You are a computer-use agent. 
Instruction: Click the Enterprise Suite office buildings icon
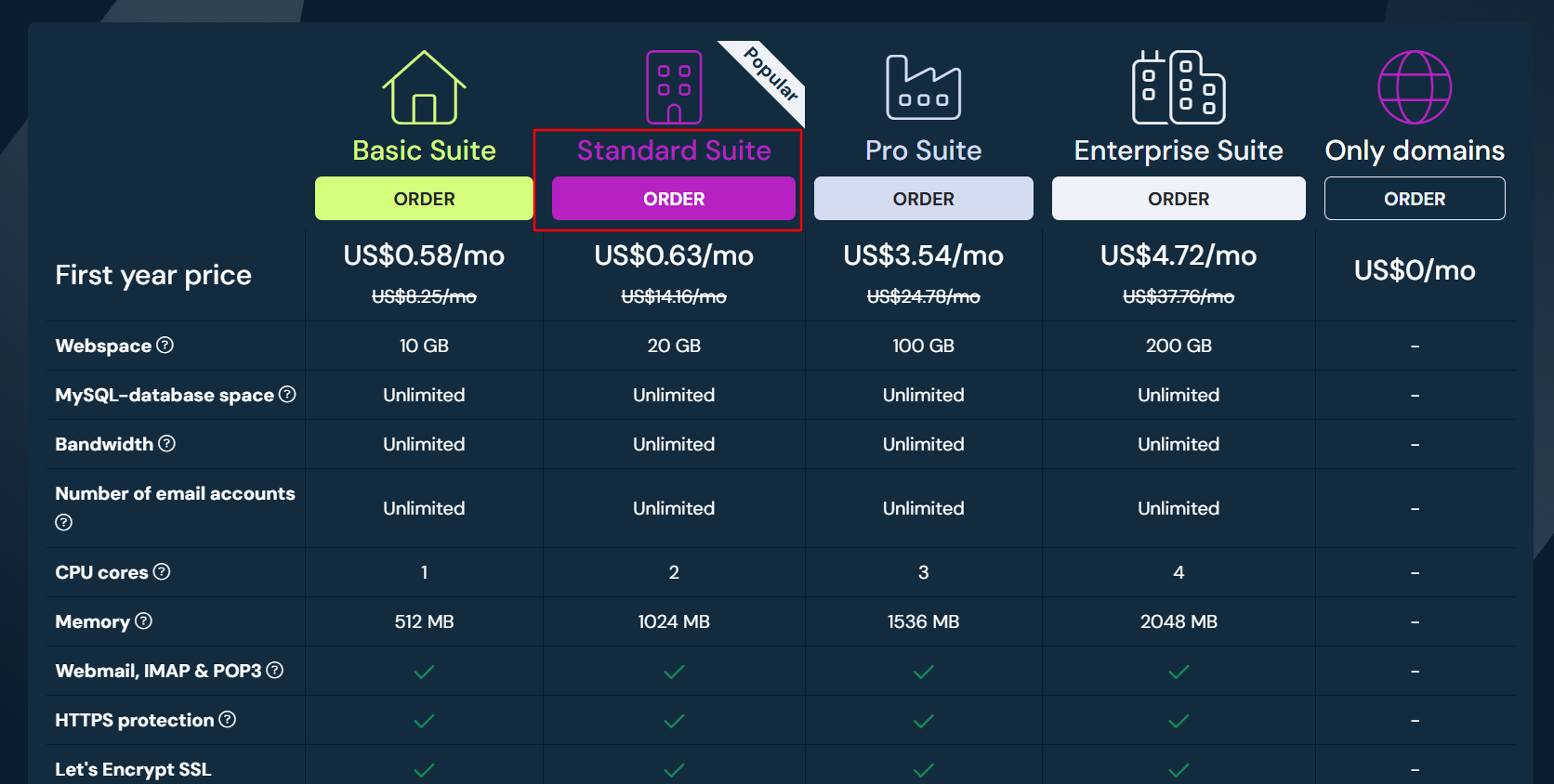1179,87
